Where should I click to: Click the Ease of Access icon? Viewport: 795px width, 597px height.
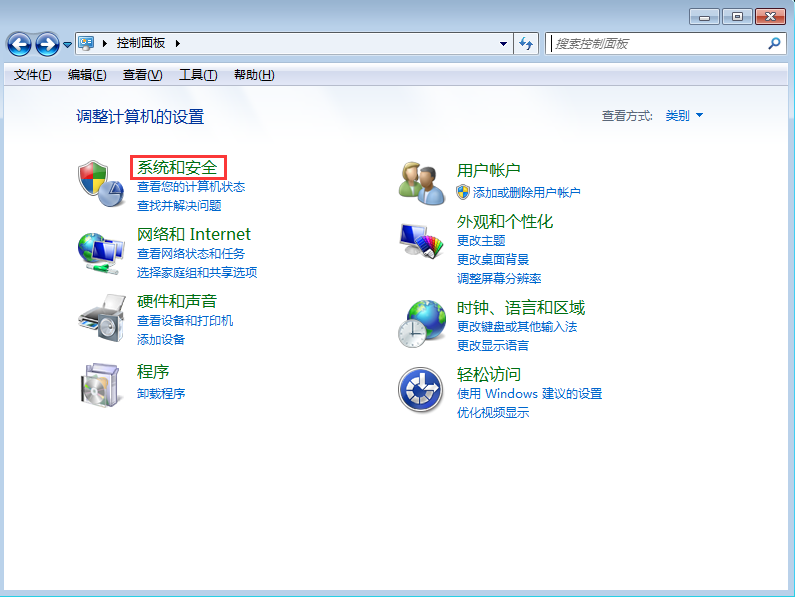coord(421,389)
